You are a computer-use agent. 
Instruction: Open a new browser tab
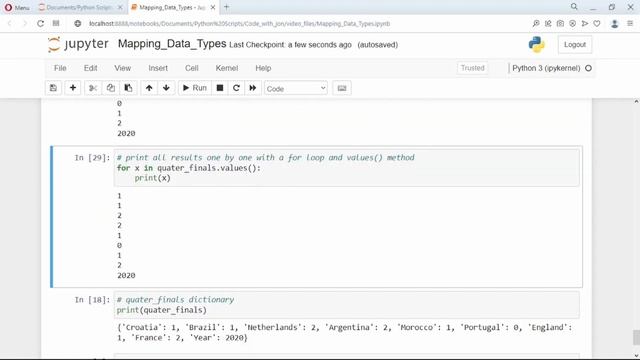227,7
